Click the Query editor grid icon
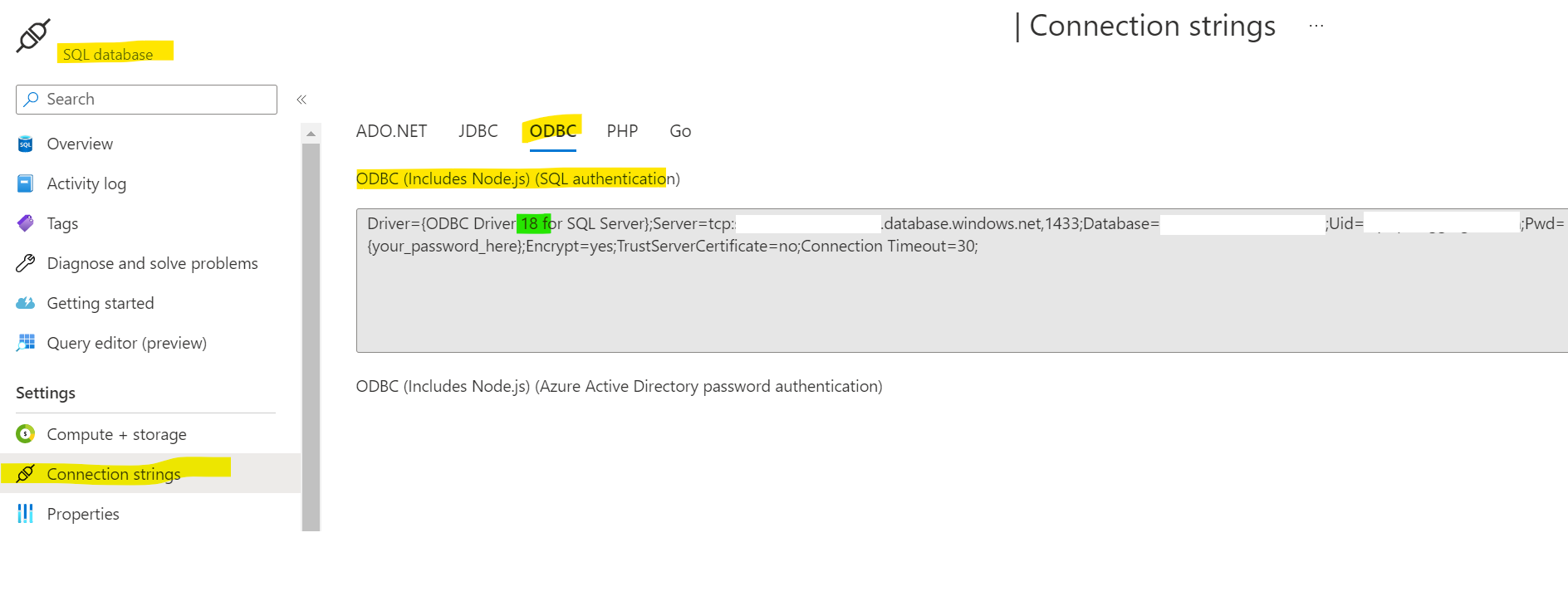 pos(26,343)
